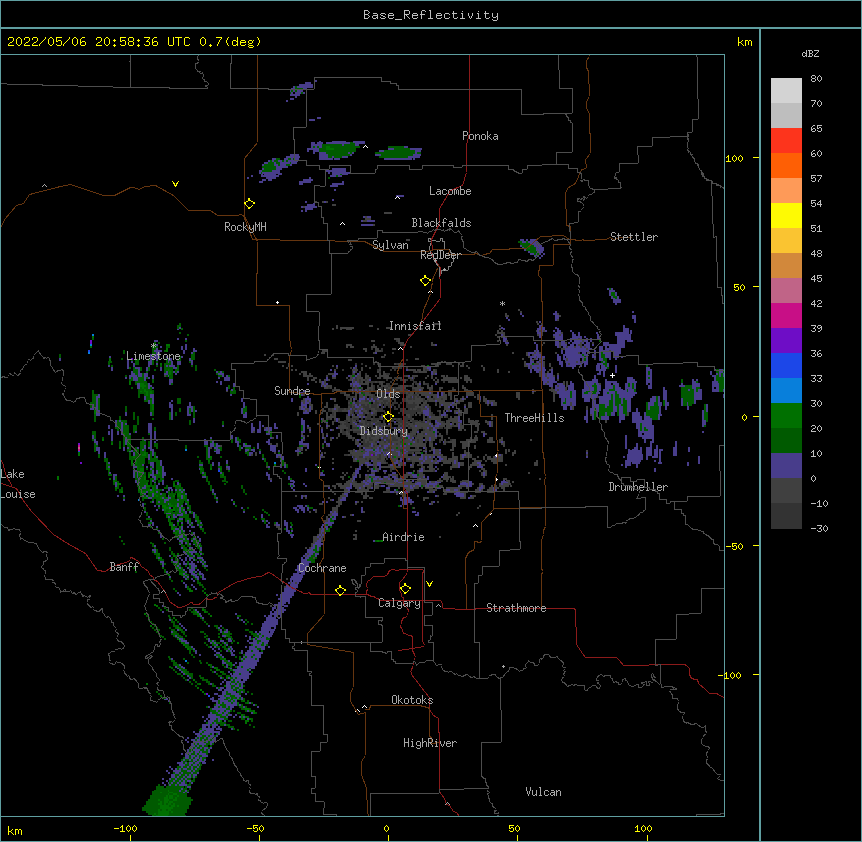
Task: Click the slate purple 10 dBZ legend swatch
Action: 786,466
